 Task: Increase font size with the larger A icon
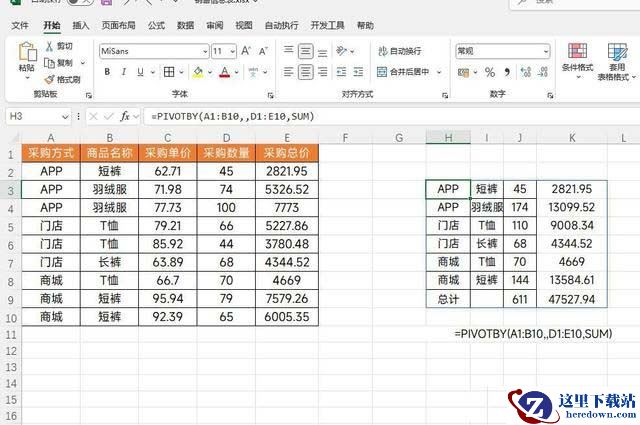click(246, 51)
